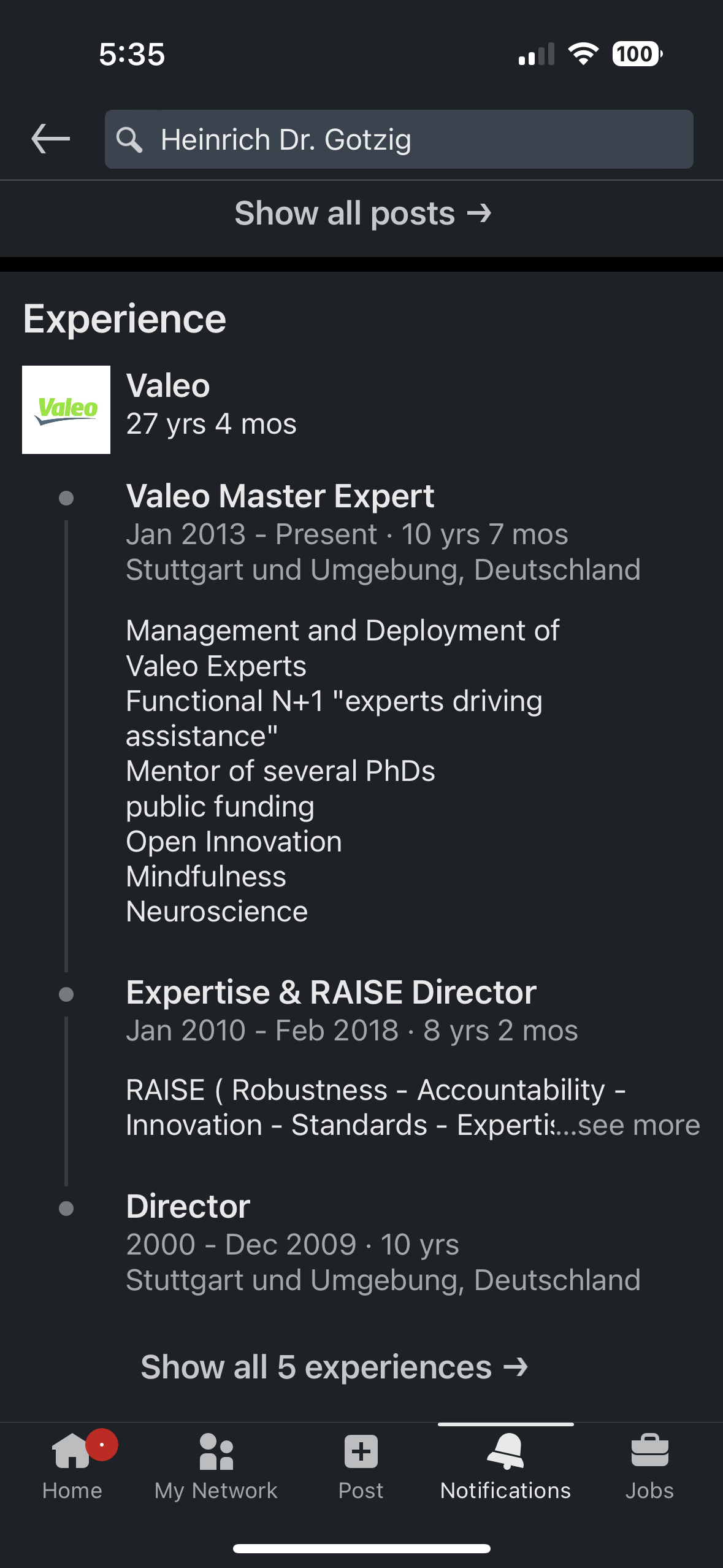Open the Notifications bell icon
This screenshot has height=1568, width=723.
tap(505, 1451)
